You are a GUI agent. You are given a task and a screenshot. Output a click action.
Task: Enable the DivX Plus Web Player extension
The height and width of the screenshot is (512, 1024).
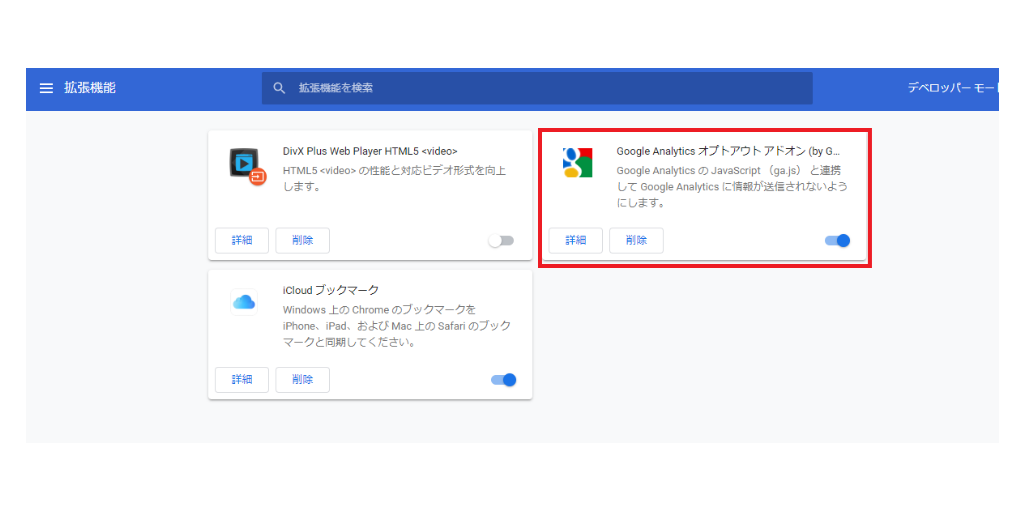(502, 241)
